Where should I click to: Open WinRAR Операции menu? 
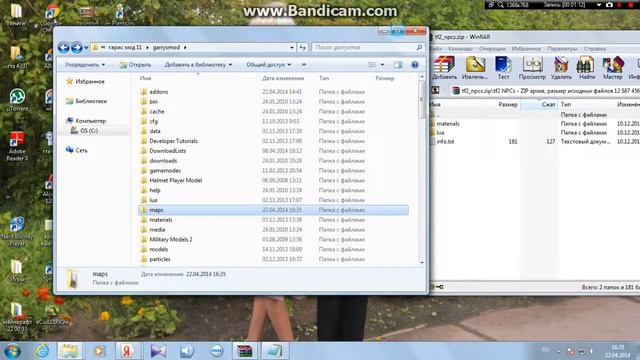[492, 49]
